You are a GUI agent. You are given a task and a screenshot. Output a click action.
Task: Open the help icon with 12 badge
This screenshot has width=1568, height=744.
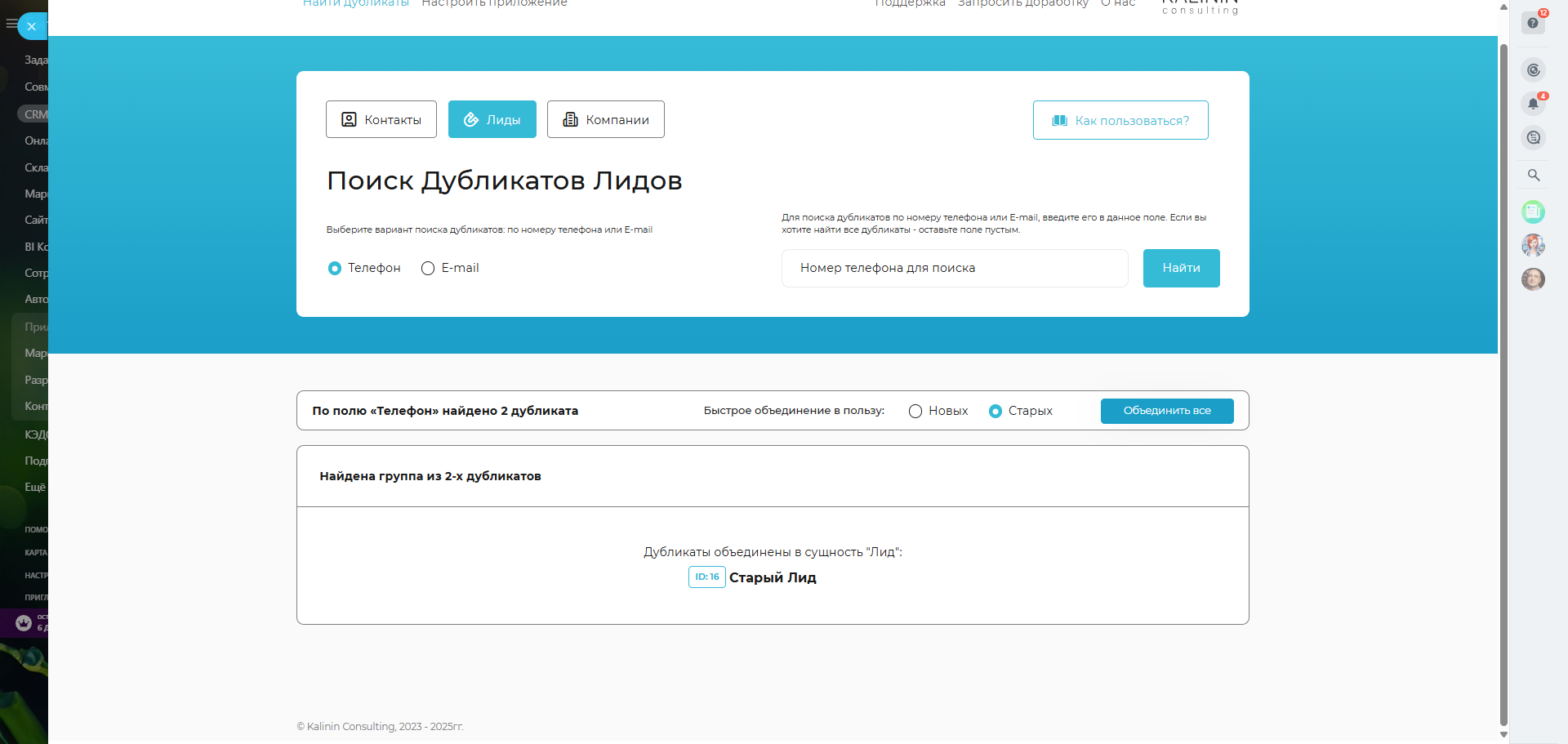[1533, 23]
